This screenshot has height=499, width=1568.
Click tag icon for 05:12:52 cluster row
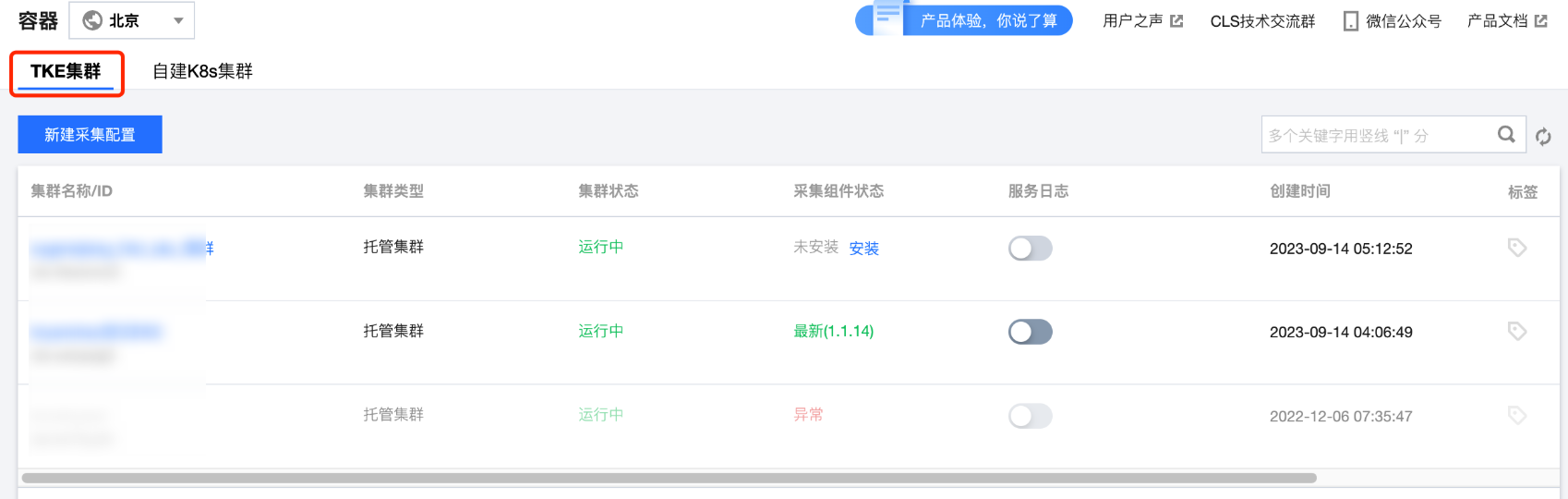point(1516,248)
